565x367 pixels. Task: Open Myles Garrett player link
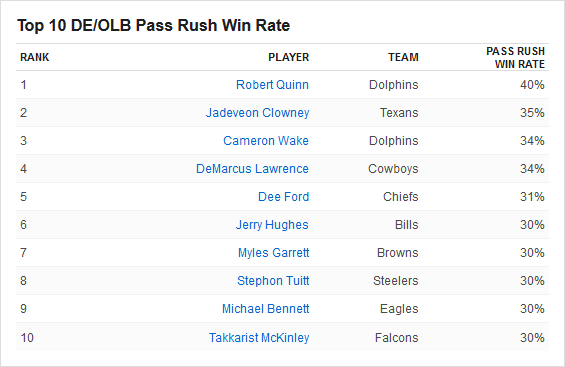pos(273,252)
